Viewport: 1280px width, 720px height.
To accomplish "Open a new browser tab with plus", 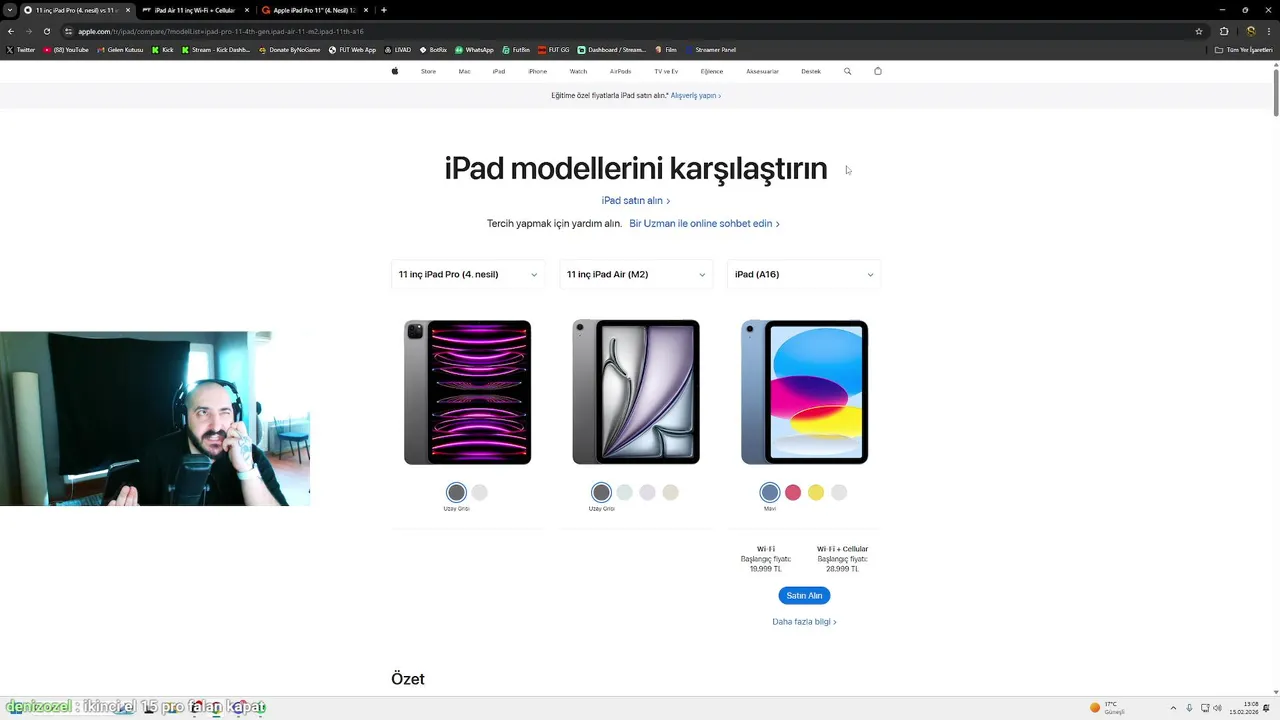I will pyautogui.click(x=384, y=10).
